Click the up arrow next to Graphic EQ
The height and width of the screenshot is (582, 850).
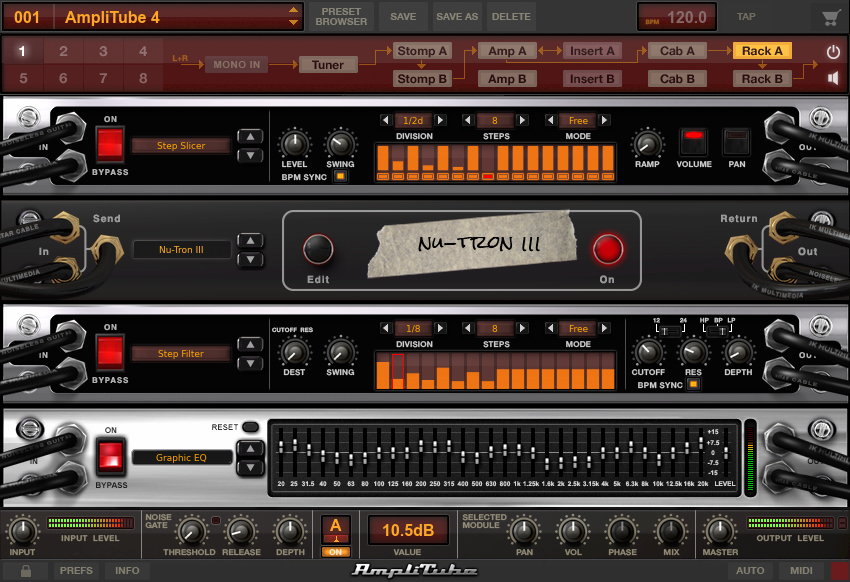pos(250,448)
